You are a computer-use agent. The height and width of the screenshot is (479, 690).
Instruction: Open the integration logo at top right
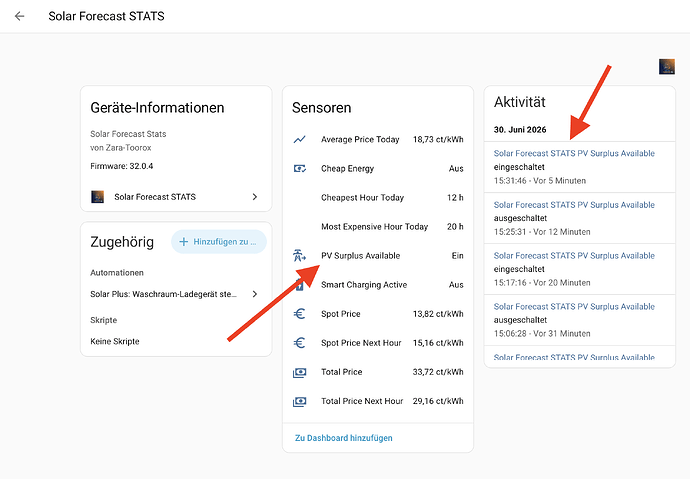[x=667, y=66]
